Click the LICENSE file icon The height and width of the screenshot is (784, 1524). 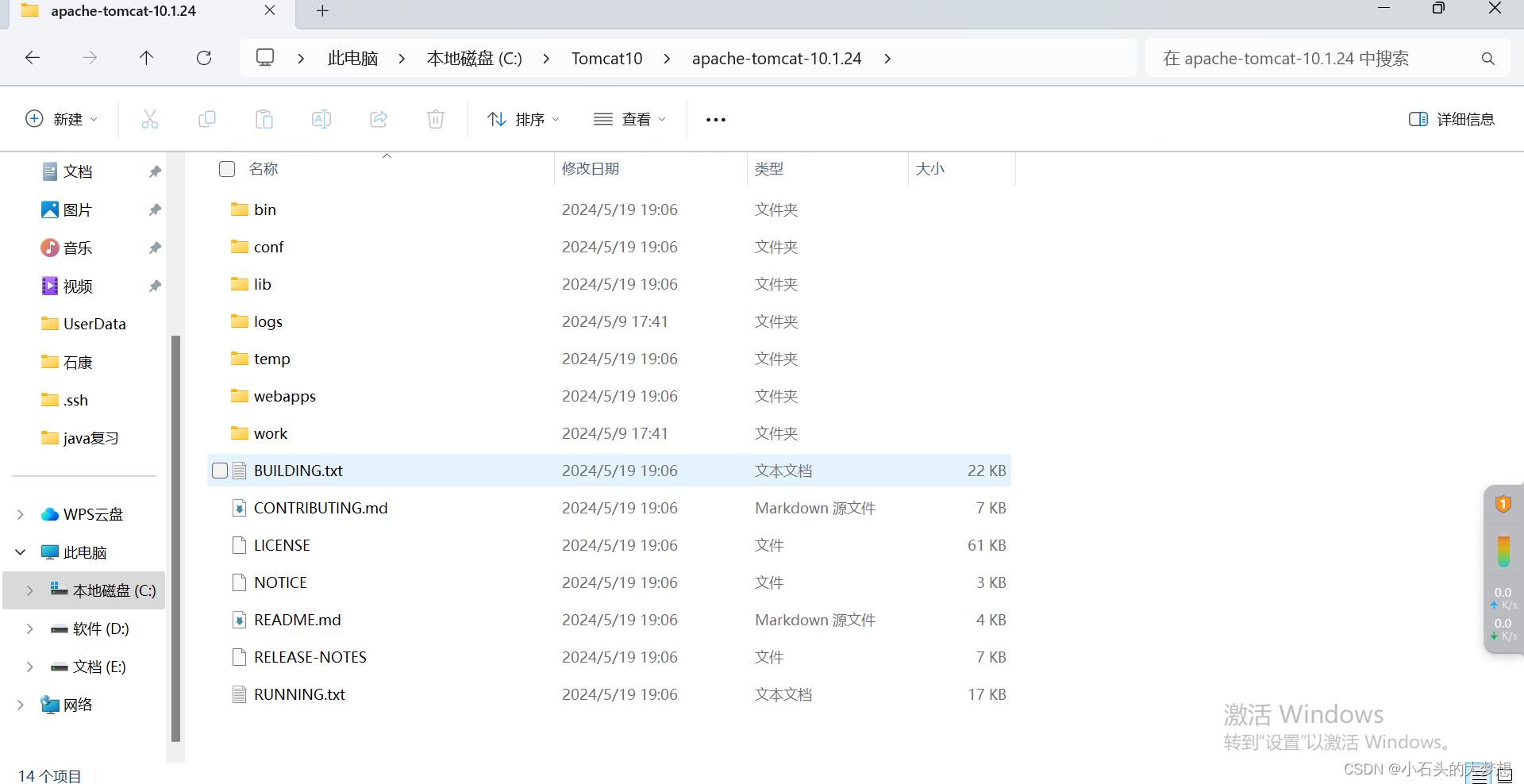[x=239, y=545]
